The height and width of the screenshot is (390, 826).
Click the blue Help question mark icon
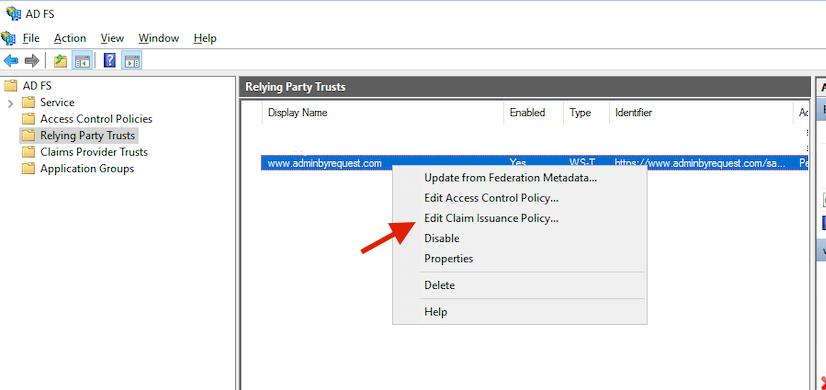110,61
